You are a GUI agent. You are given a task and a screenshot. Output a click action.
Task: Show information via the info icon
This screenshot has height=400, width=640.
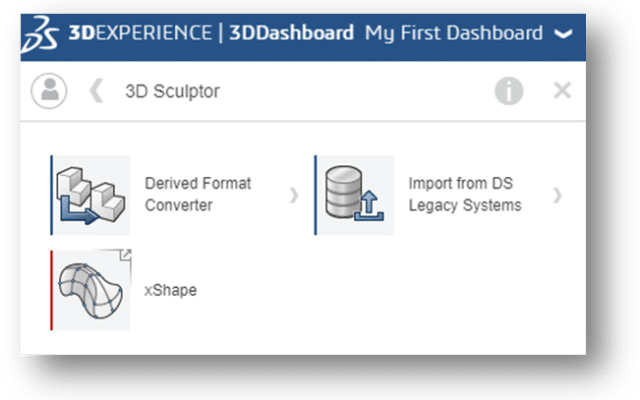[x=509, y=91]
